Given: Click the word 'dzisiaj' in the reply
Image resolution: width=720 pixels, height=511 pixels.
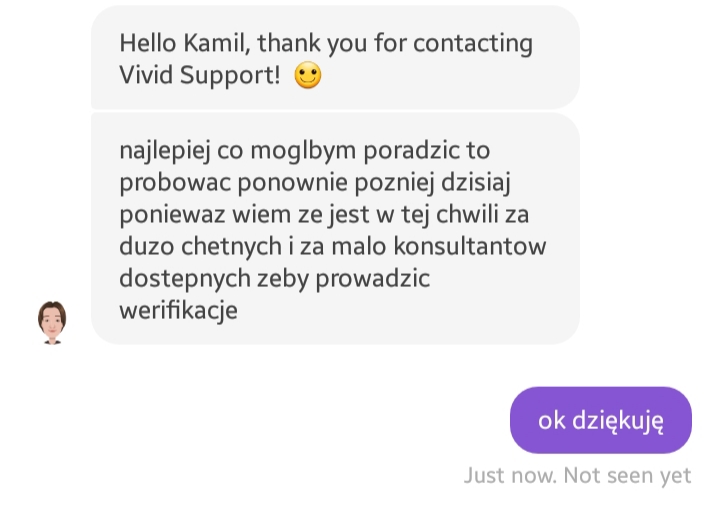Looking at the screenshot, I should click(x=476, y=183).
